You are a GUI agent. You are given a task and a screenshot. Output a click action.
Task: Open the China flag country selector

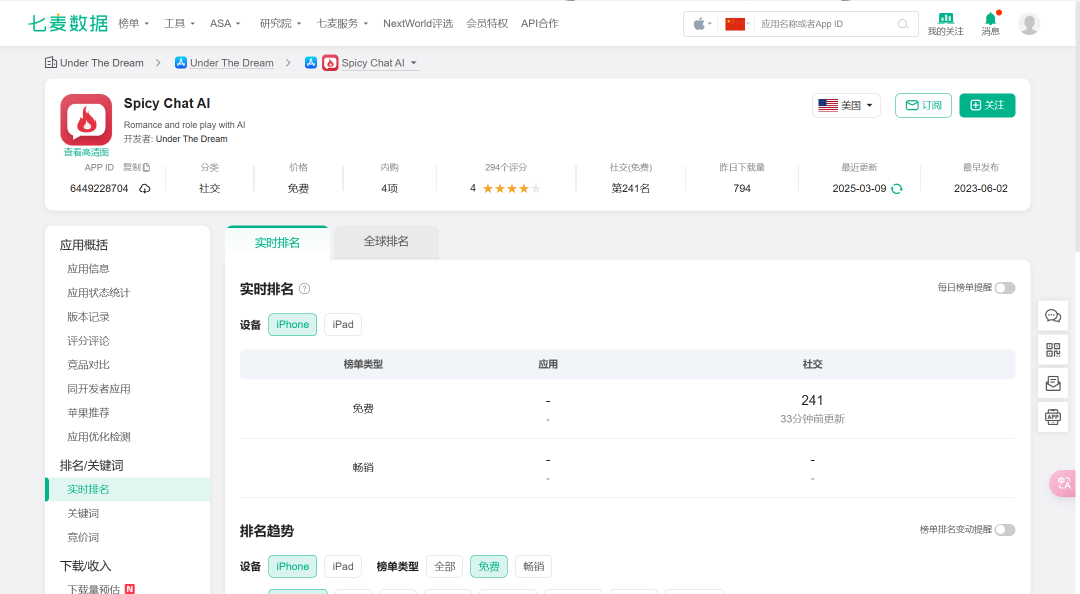pos(735,24)
